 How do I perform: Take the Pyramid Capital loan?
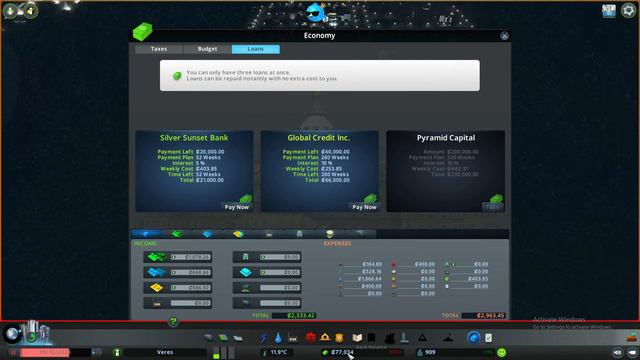[x=493, y=207]
